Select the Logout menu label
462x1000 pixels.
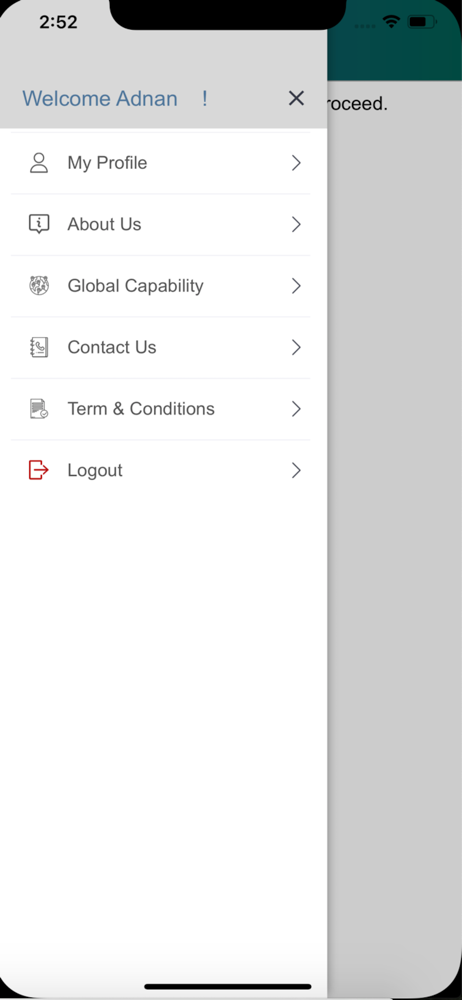pyautogui.click(x=95, y=471)
